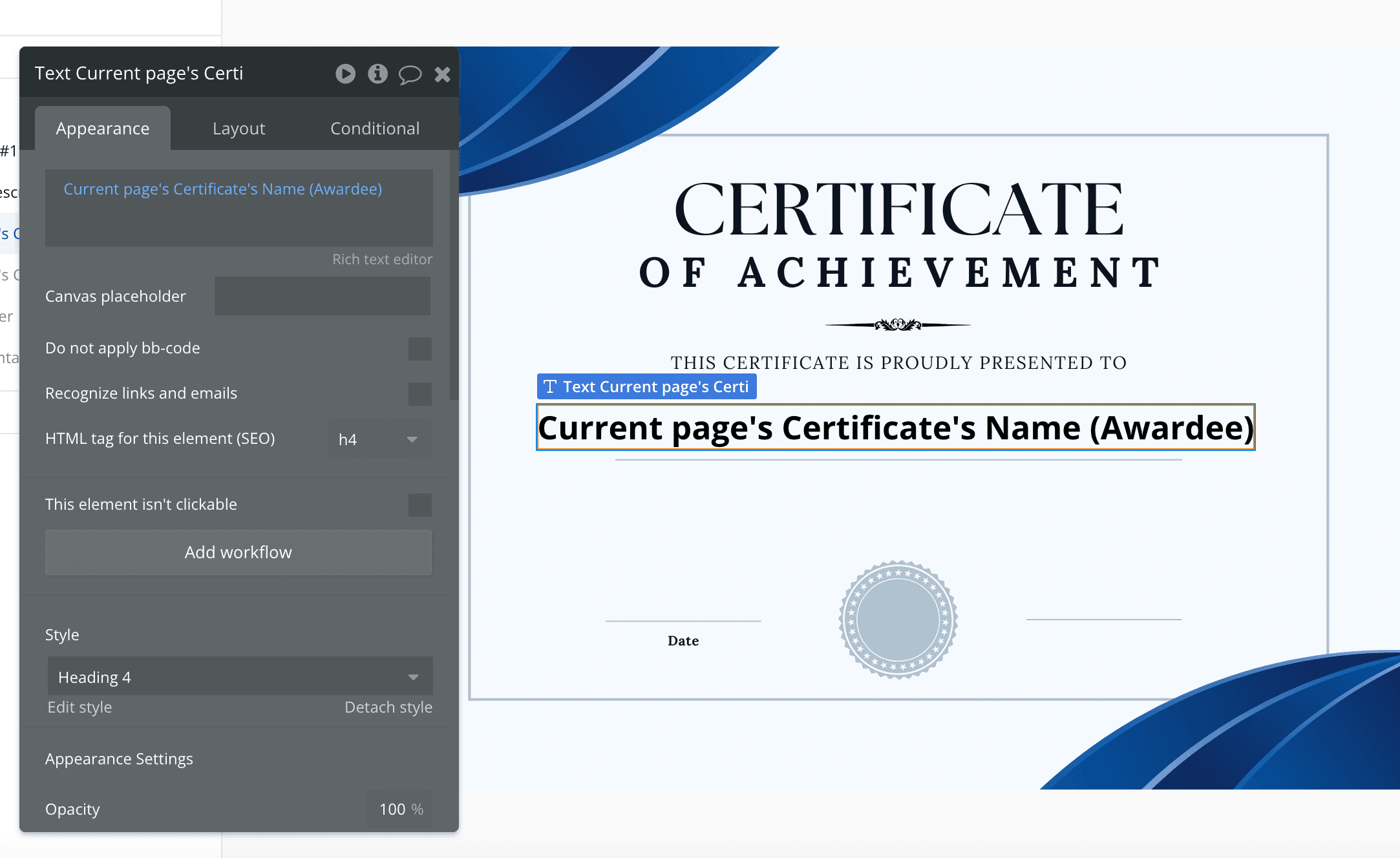Click the Rich text editor link
This screenshot has height=858, width=1400.
point(382,259)
